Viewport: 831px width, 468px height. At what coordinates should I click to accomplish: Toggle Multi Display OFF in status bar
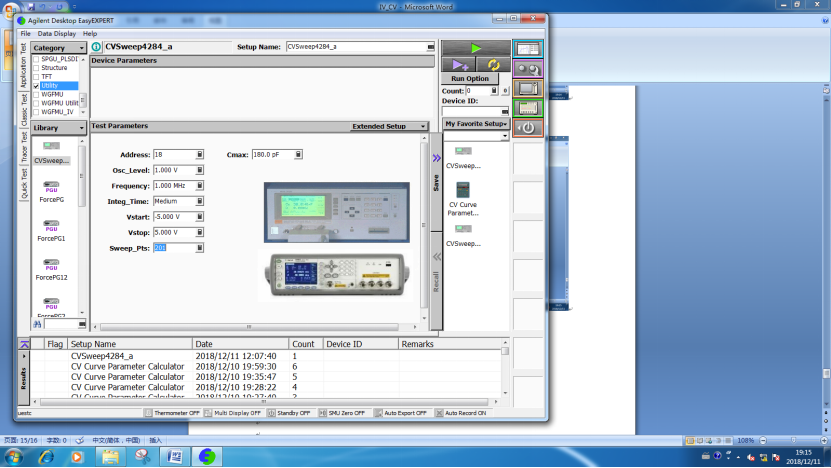point(233,413)
